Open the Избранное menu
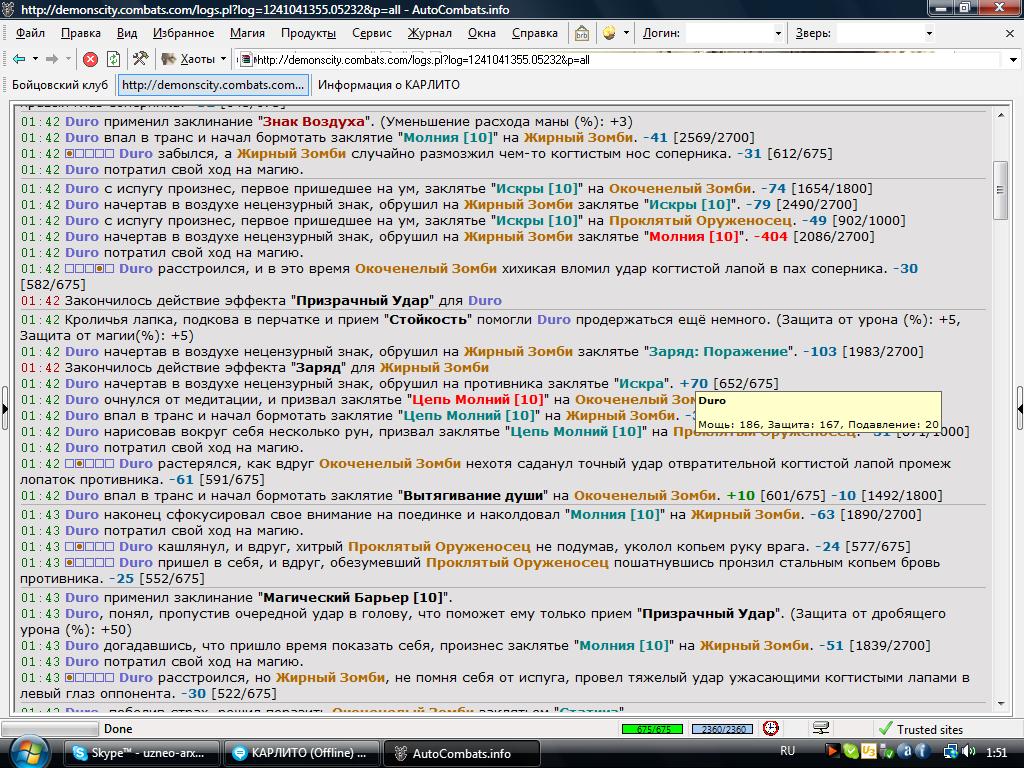This screenshot has height=768, width=1024. [184, 33]
